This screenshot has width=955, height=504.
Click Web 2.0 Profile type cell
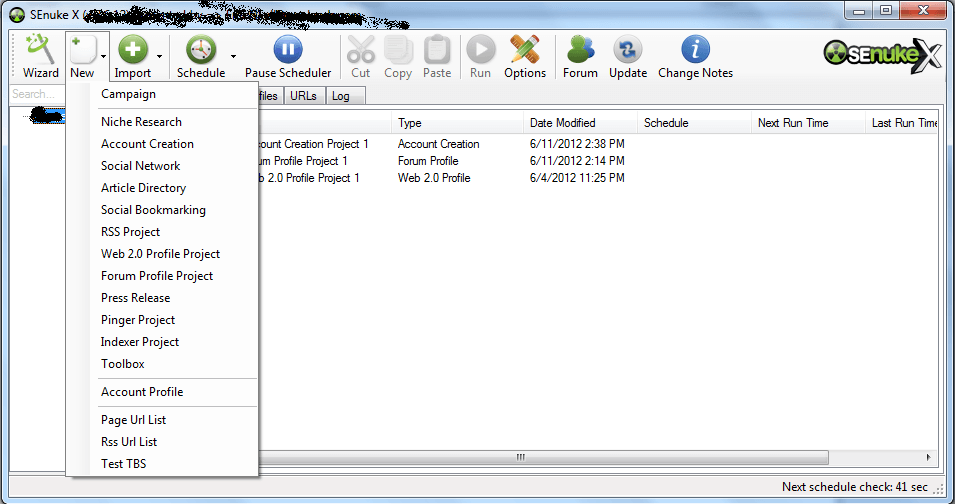tap(434, 178)
